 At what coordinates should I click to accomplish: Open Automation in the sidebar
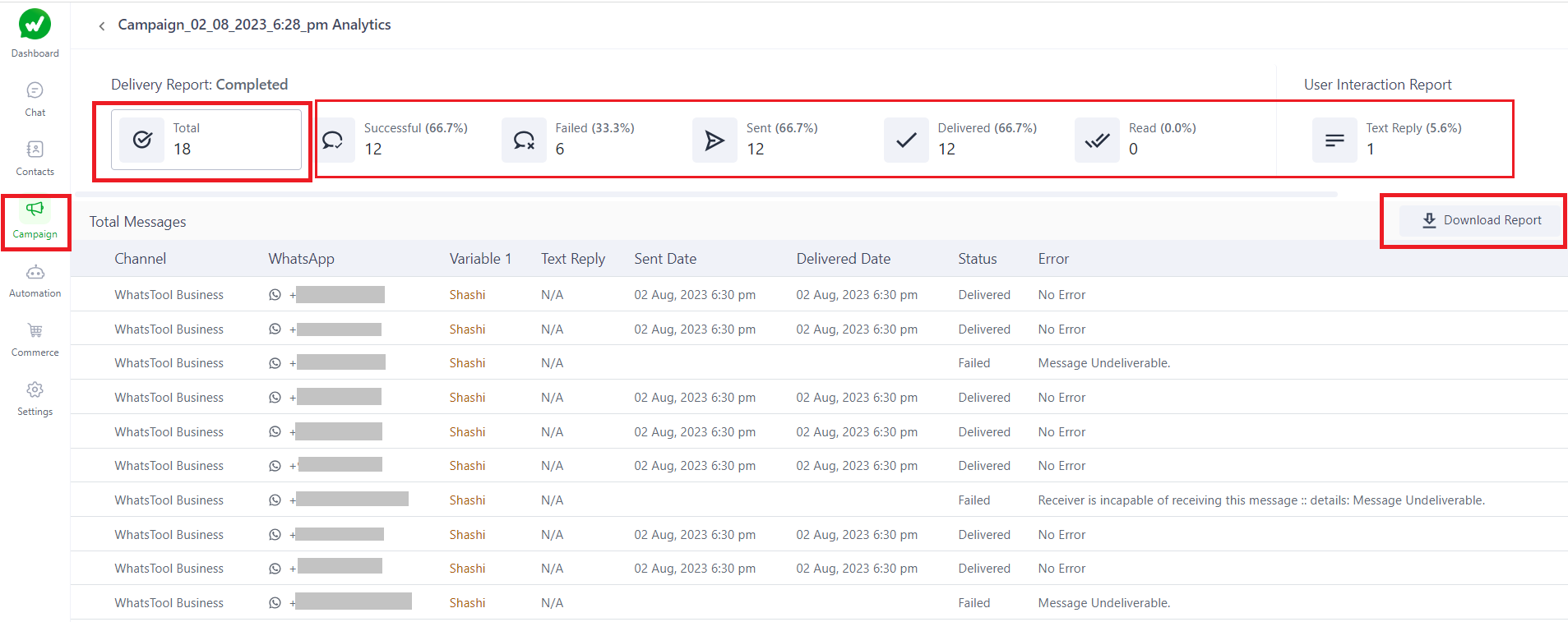coord(35,281)
